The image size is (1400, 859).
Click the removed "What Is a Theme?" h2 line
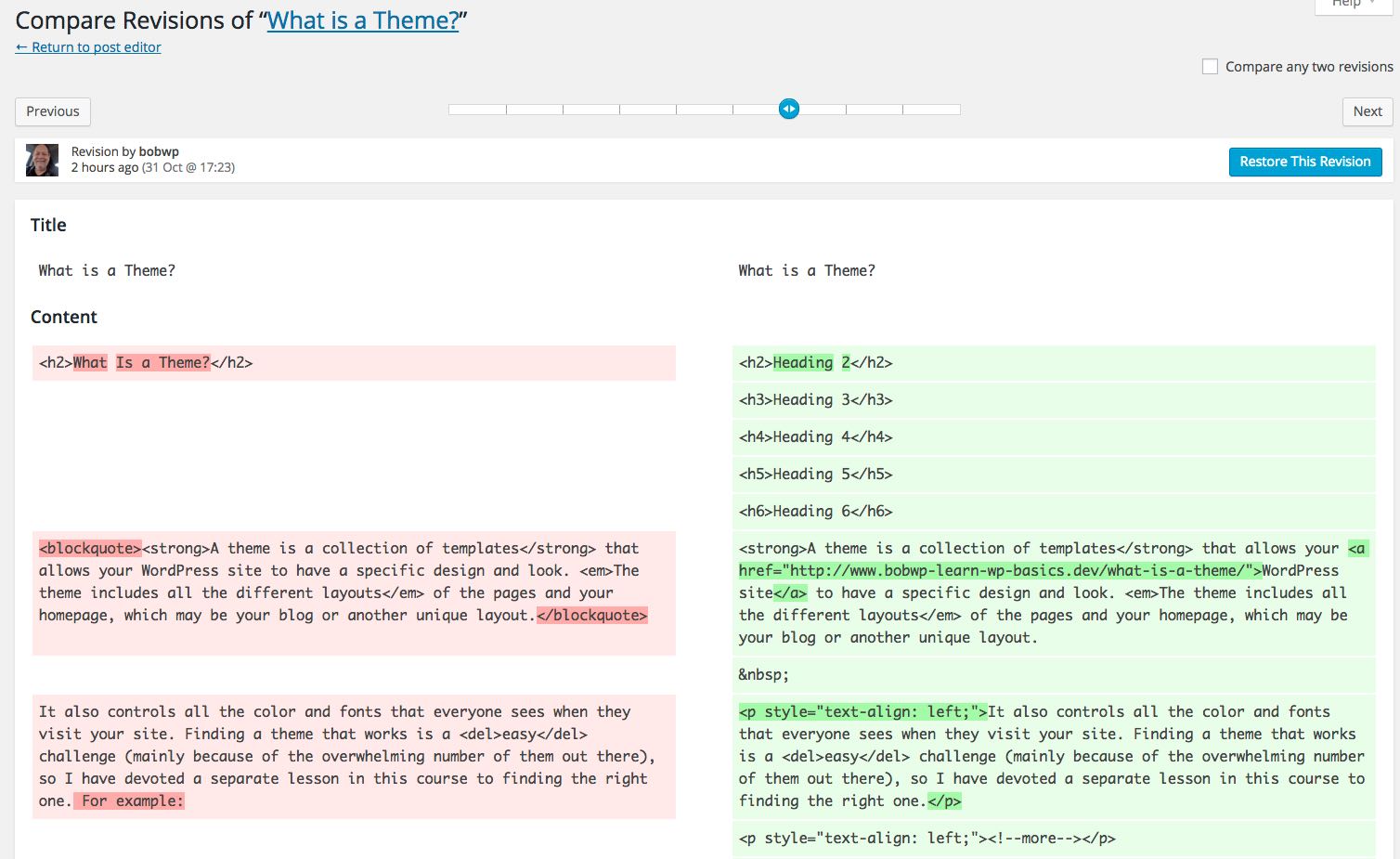353,363
